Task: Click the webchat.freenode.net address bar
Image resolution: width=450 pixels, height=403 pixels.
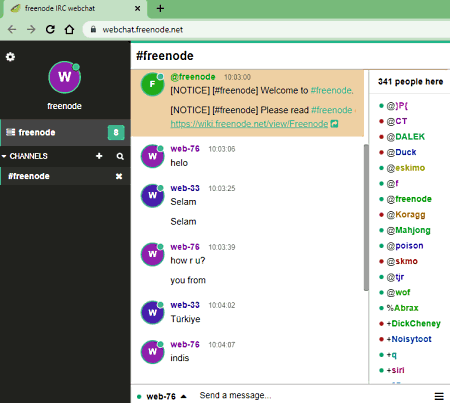Action: coord(267,30)
